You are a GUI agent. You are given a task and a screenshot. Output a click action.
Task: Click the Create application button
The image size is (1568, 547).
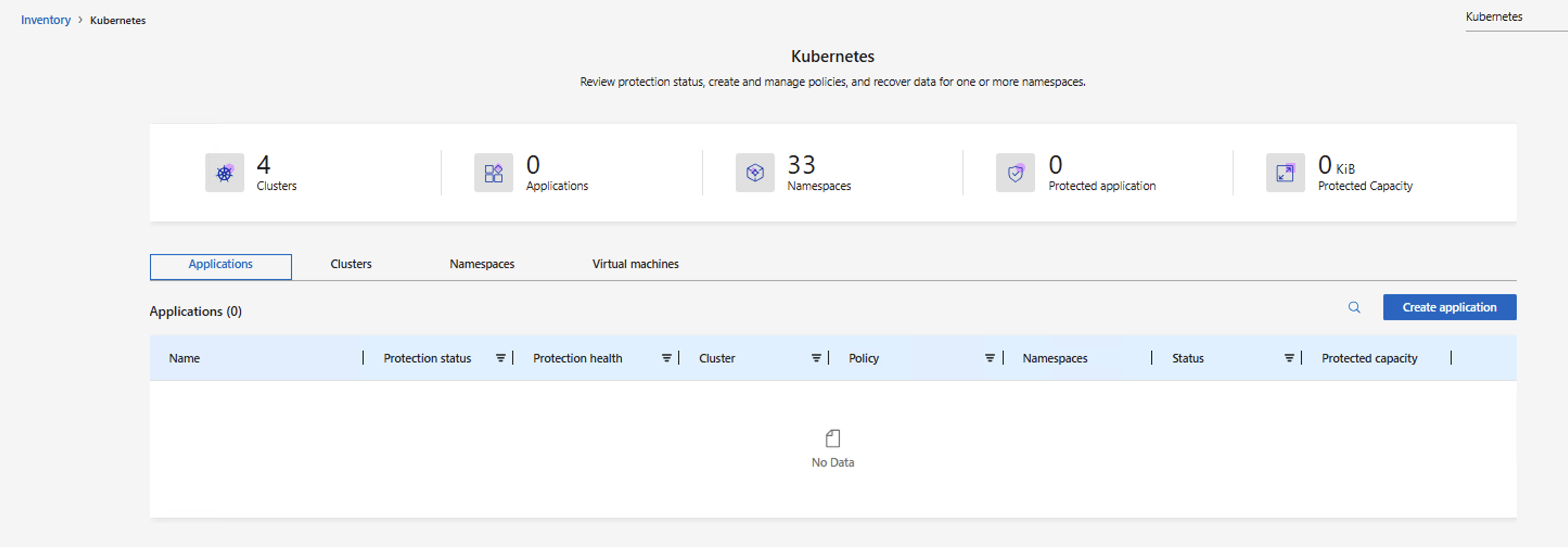tap(1449, 307)
